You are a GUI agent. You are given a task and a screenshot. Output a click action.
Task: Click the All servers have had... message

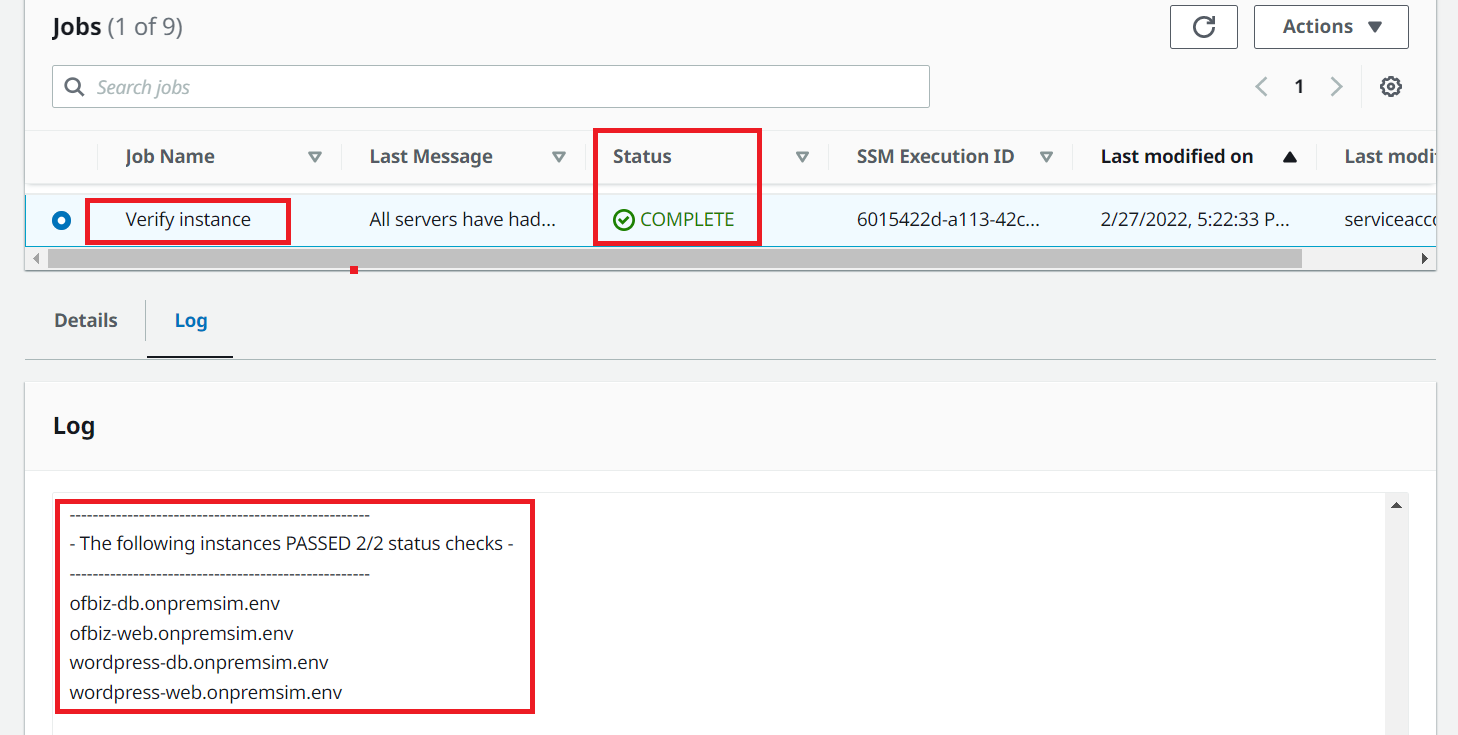pos(462,220)
